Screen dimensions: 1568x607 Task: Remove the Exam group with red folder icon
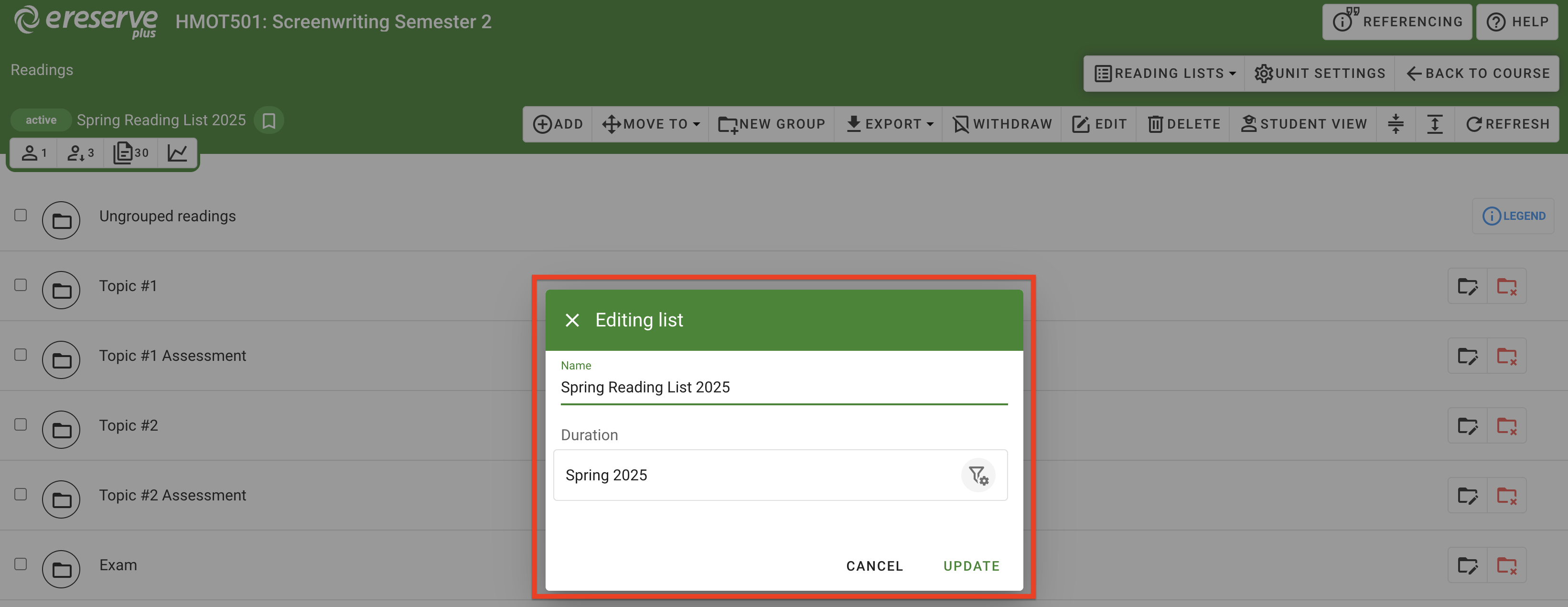(x=1508, y=565)
